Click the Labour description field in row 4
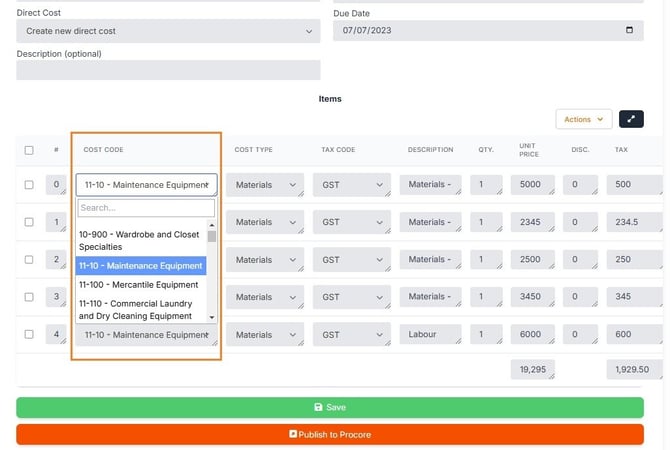Image resolution: width=670 pixels, height=450 pixels. (430, 334)
